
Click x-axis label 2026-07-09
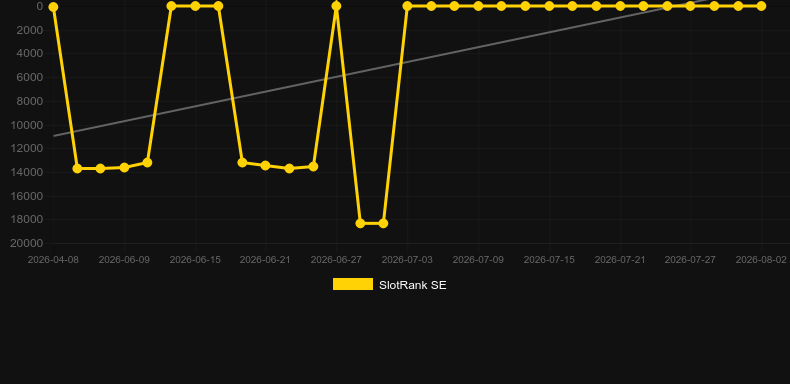pos(478,260)
